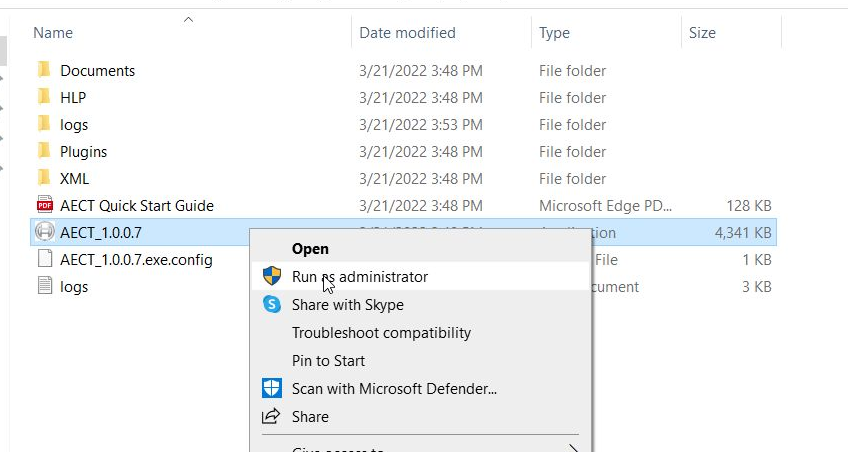This screenshot has width=848, height=452.
Task: Sort files by Name column header
Action: 53,33
